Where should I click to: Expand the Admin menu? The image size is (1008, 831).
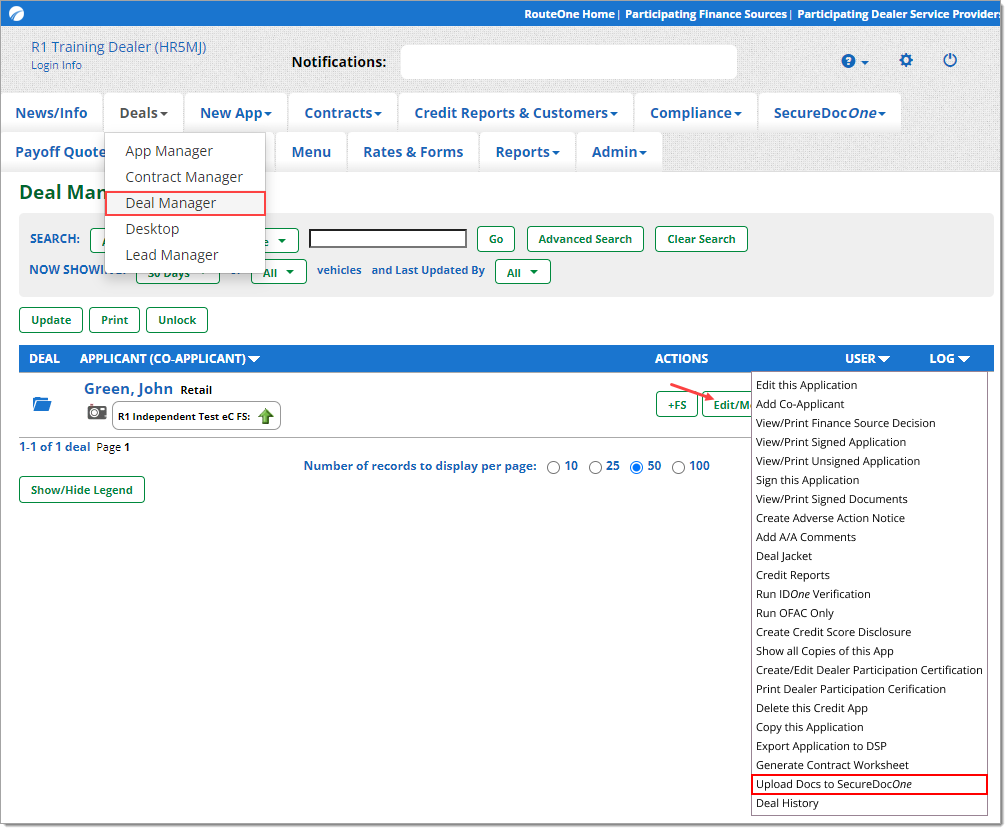point(620,152)
